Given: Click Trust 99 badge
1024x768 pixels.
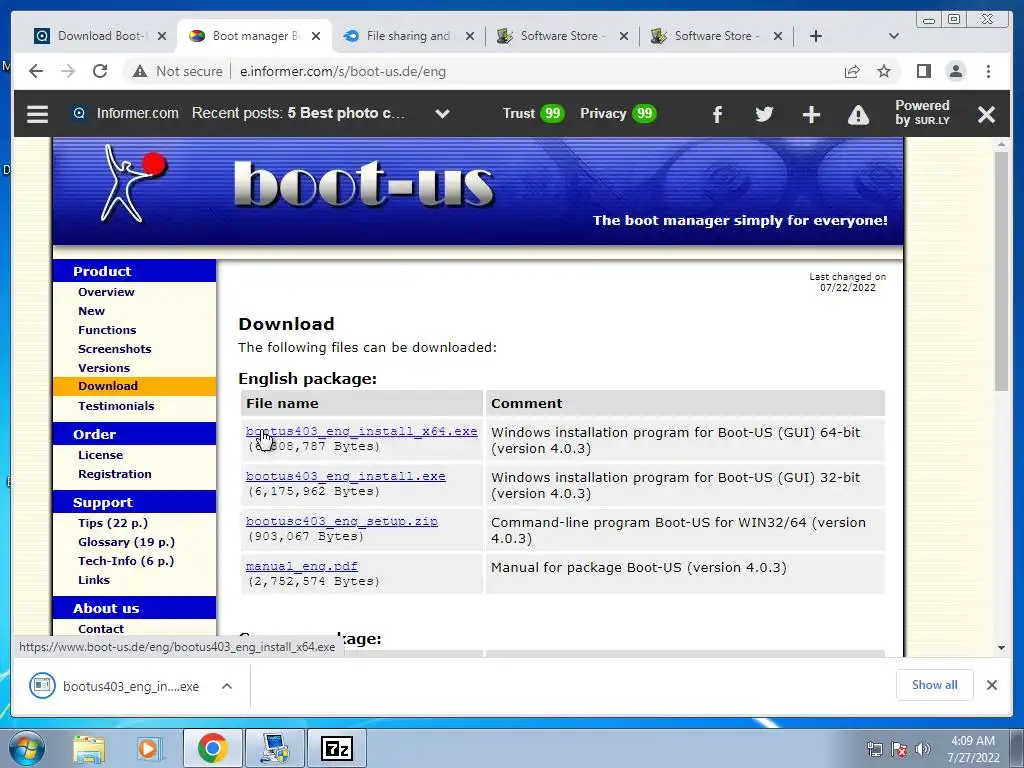Looking at the screenshot, I should (x=533, y=113).
